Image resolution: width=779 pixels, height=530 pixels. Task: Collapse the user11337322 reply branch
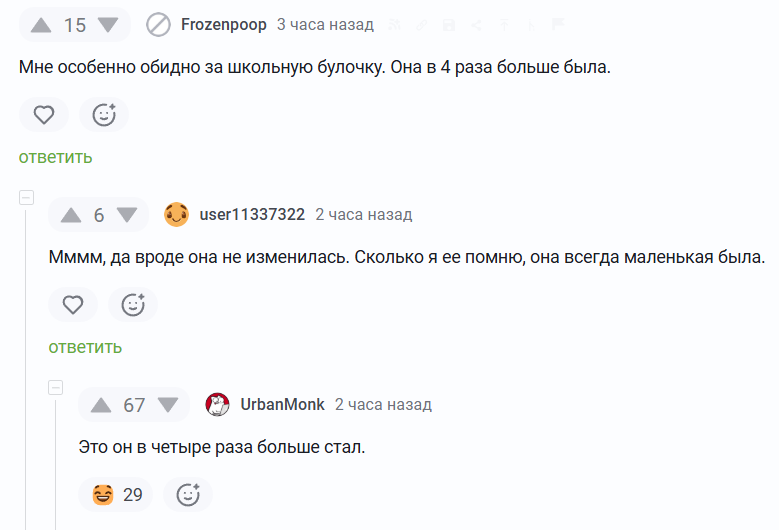pos(26,198)
